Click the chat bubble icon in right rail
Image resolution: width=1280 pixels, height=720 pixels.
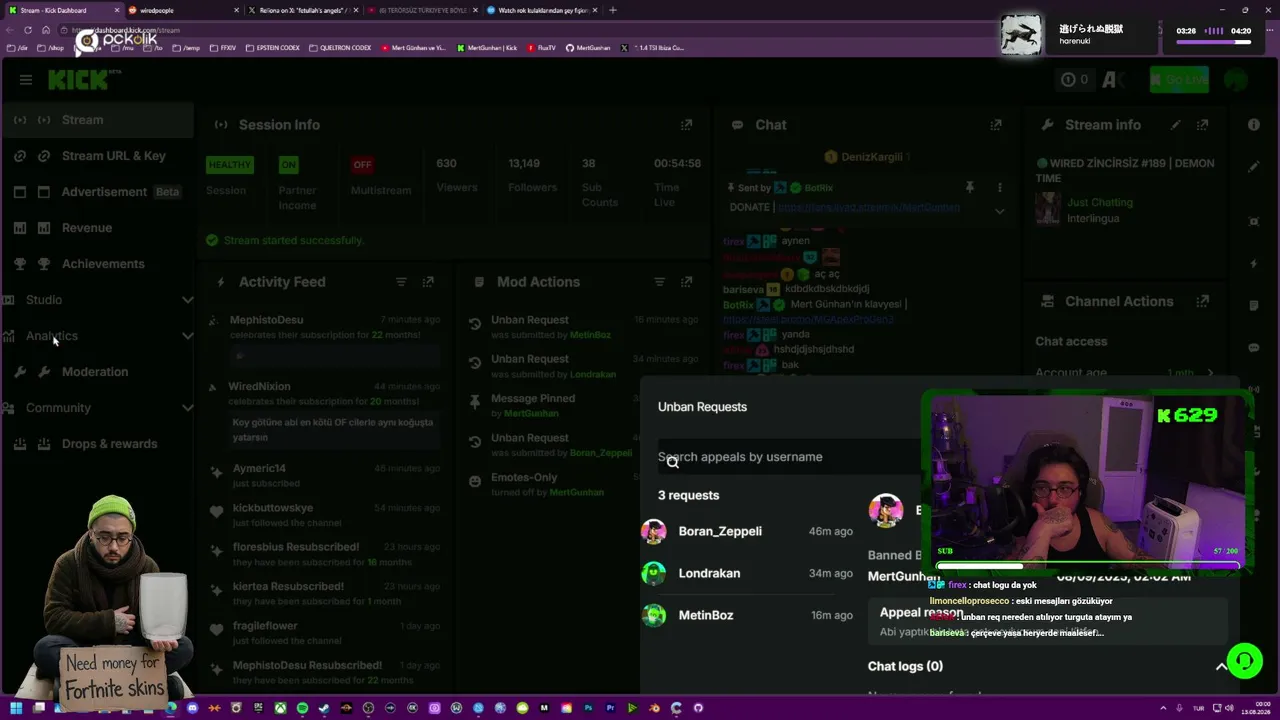pos(1254,348)
